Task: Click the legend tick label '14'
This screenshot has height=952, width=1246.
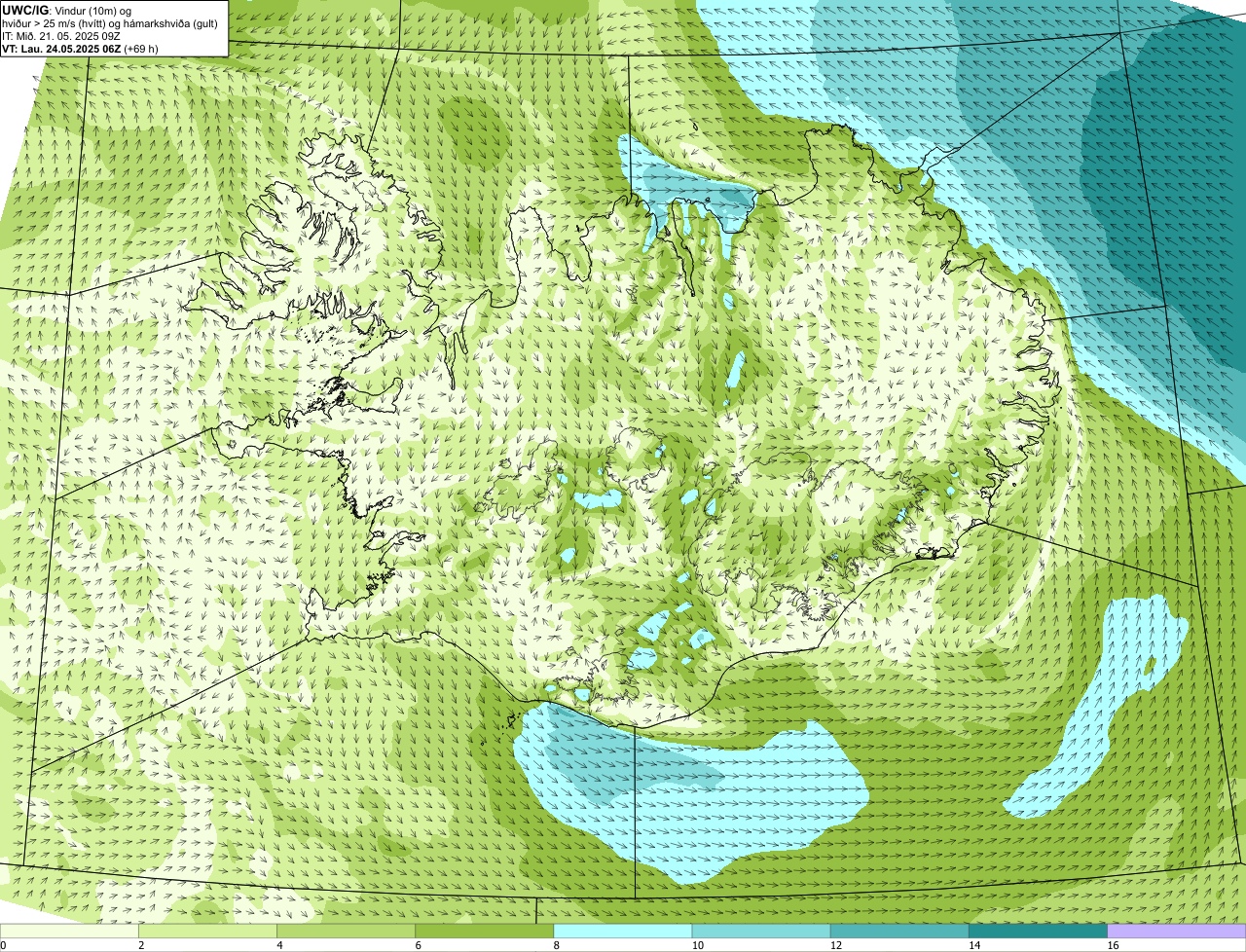Action: tap(973, 945)
